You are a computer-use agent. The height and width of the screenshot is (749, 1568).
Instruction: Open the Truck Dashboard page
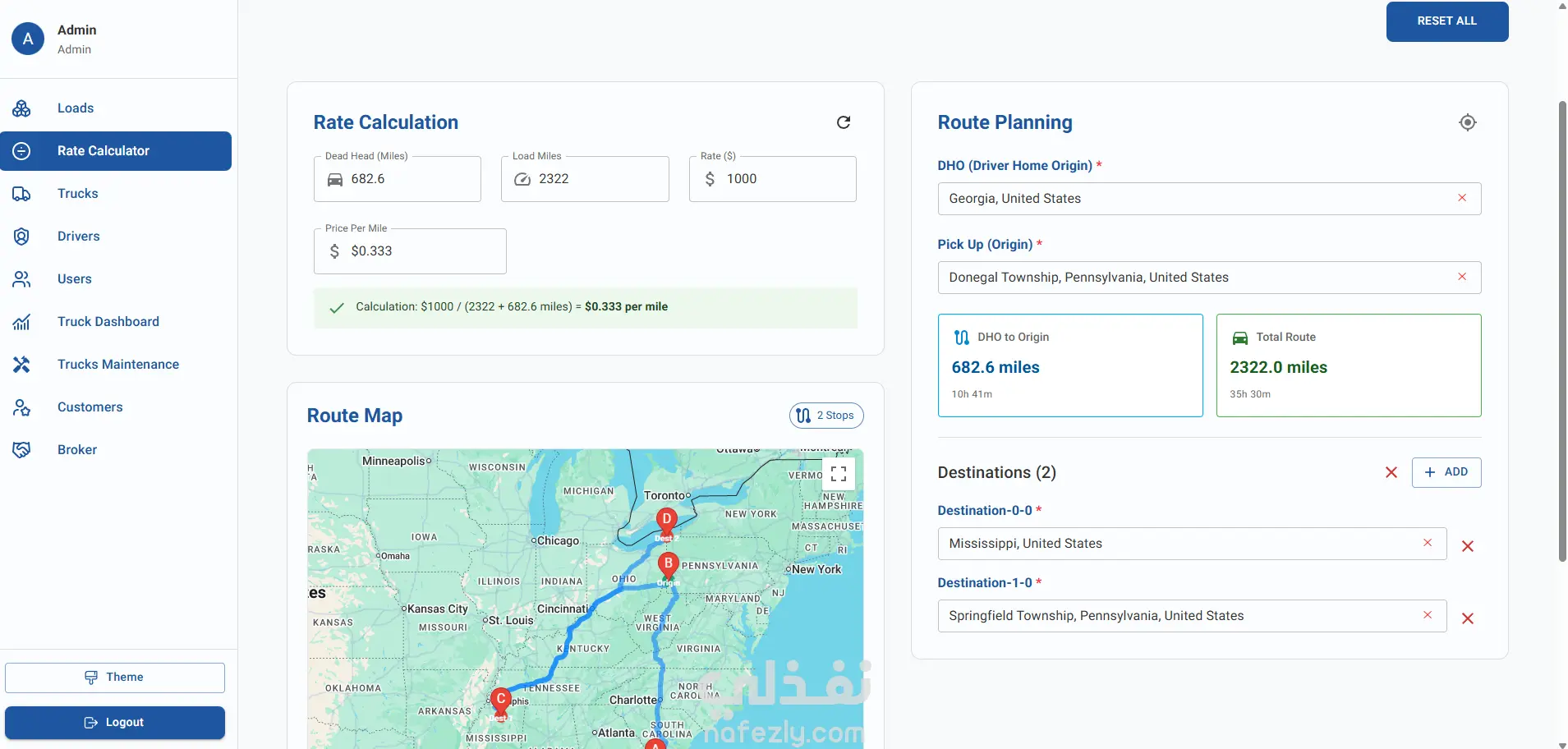point(108,322)
